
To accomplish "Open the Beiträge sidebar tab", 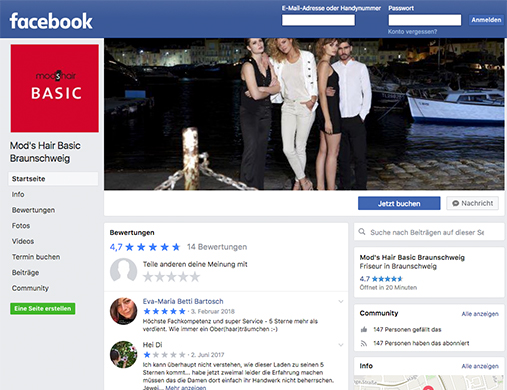I will [25, 272].
